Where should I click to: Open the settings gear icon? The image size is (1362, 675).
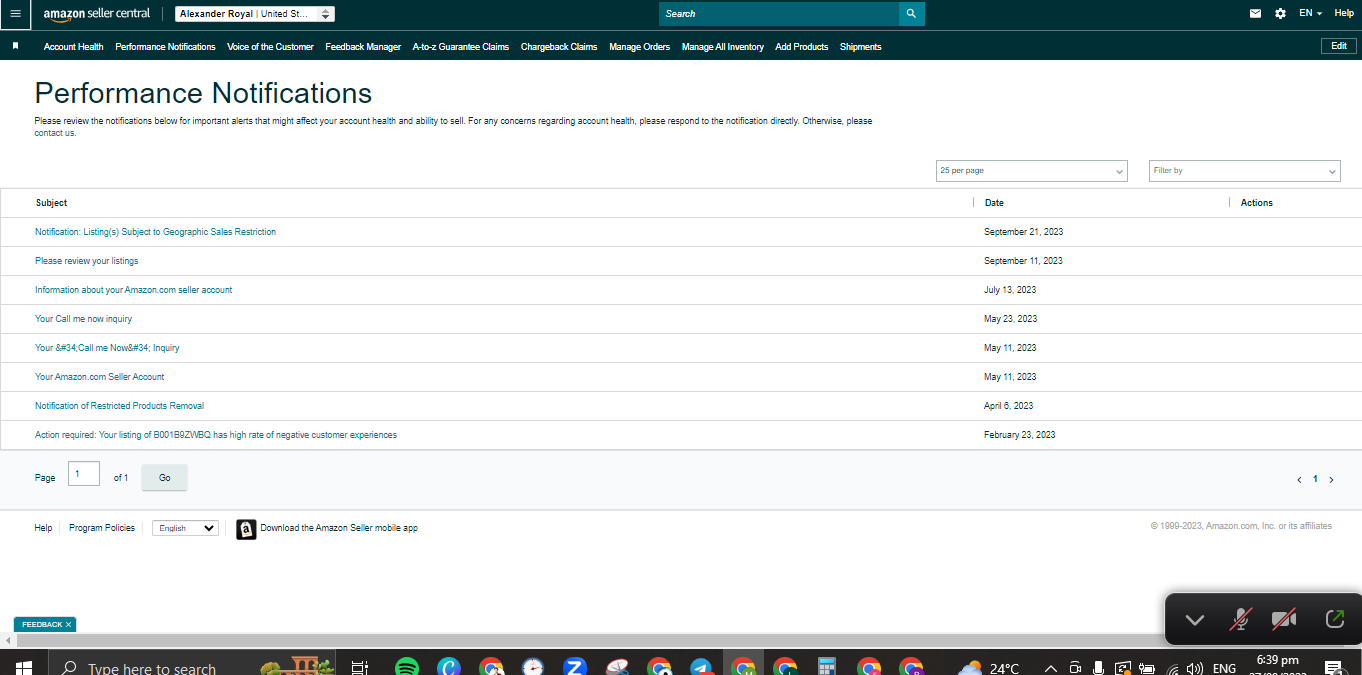pos(1281,14)
